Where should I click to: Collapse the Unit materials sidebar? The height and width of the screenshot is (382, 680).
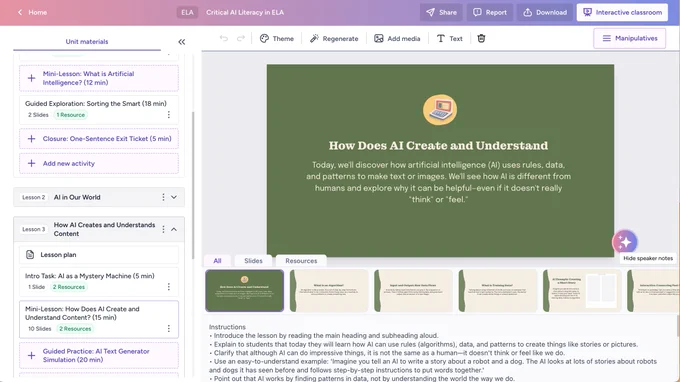[182, 42]
